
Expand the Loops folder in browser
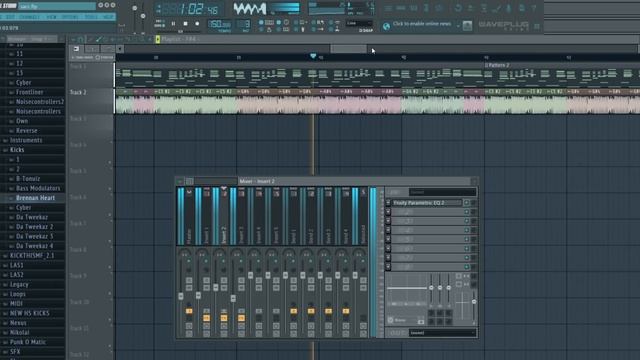tap(5, 294)
